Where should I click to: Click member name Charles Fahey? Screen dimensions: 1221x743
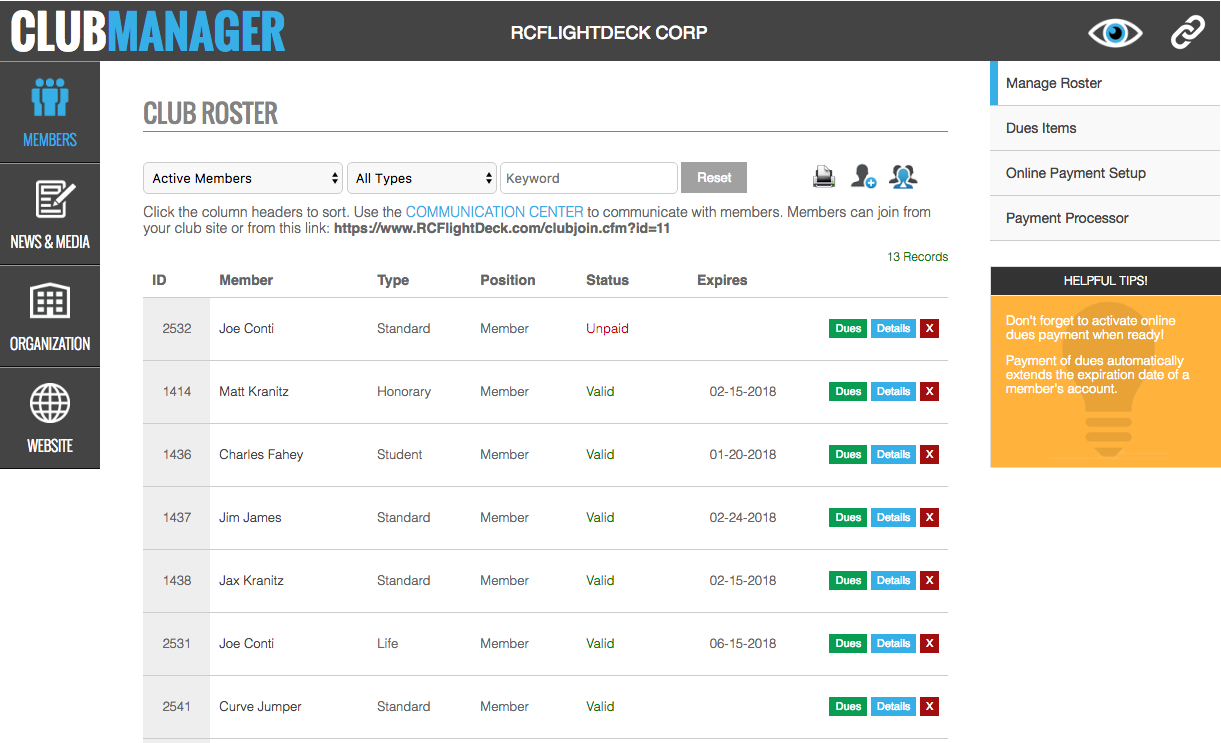[261, 454]
